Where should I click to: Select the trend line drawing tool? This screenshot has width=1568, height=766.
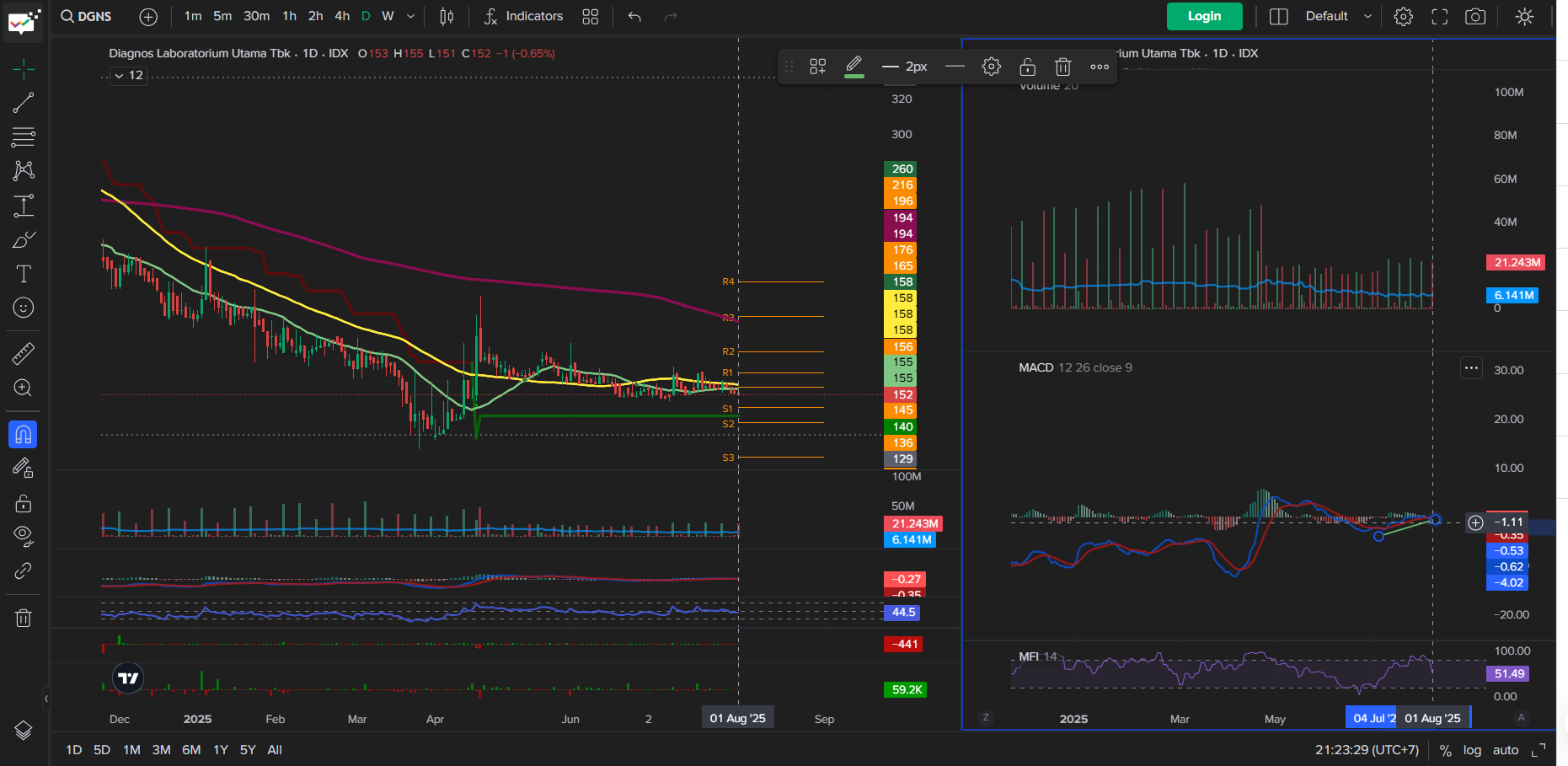24,103
